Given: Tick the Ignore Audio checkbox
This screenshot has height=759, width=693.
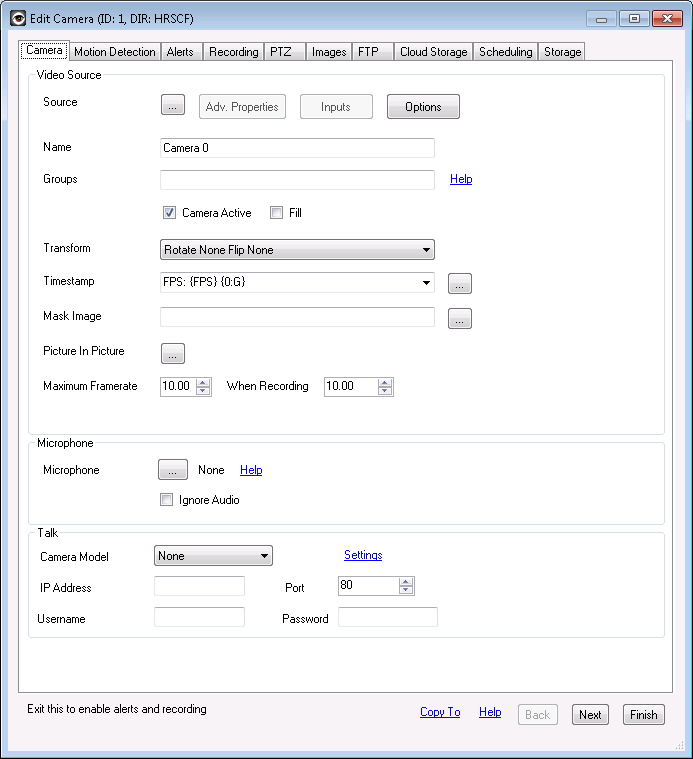Looking at the screenshot, I should pyautogui.click(x=167, y=500).
